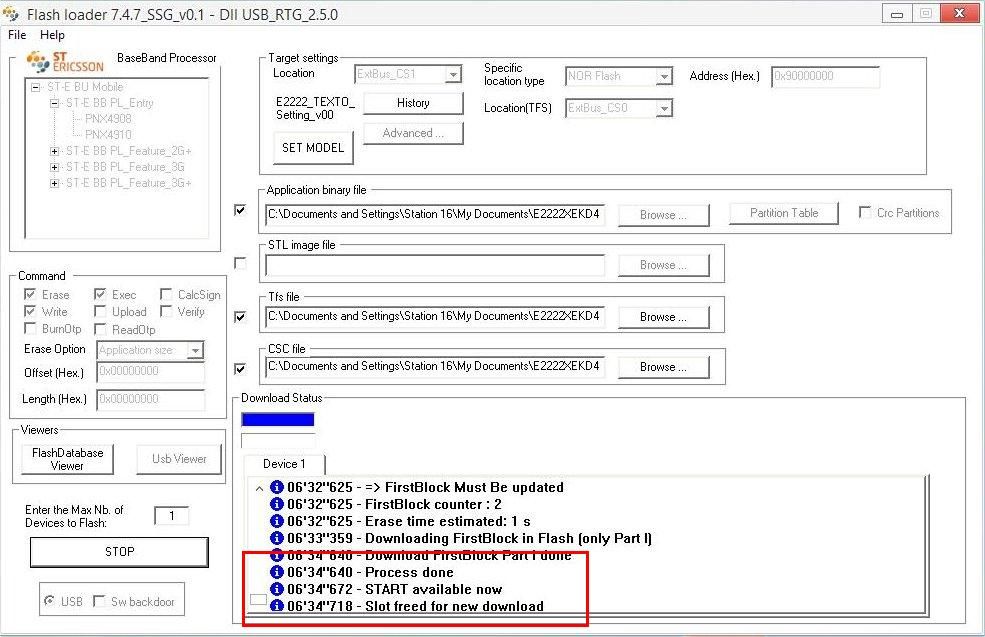
Task: Expand the ST-E BB PL_Feature_3G+ node
Action: point(55,183)
